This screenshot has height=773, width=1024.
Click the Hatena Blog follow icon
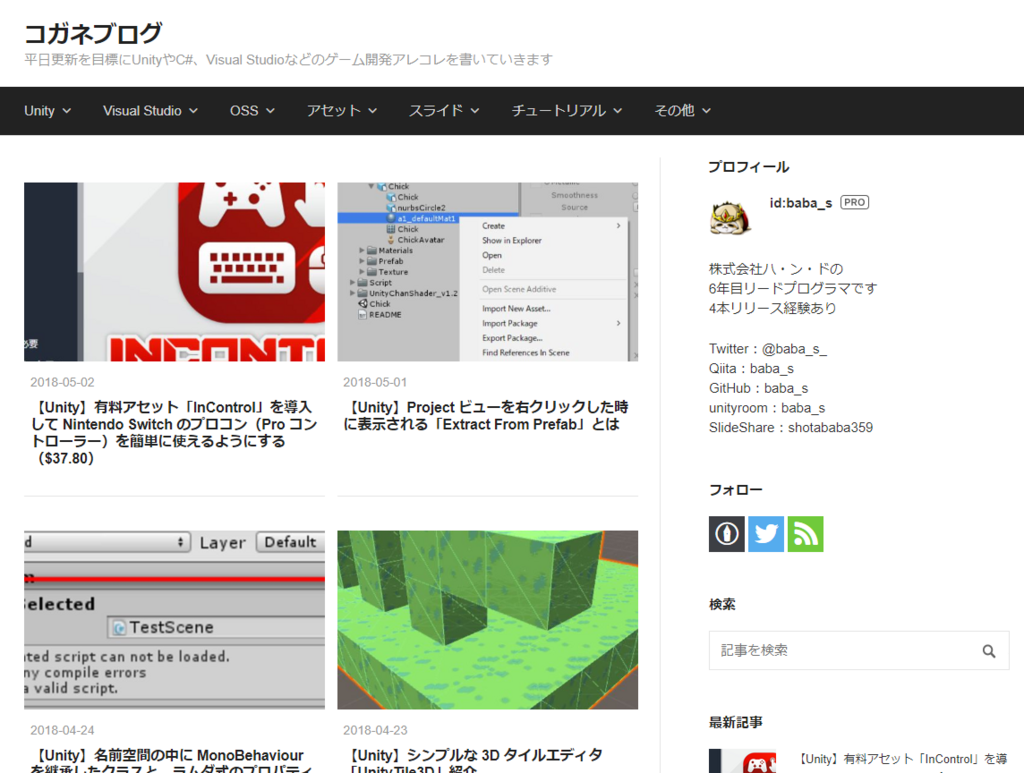pyautogui.click(x=726, y=534)
